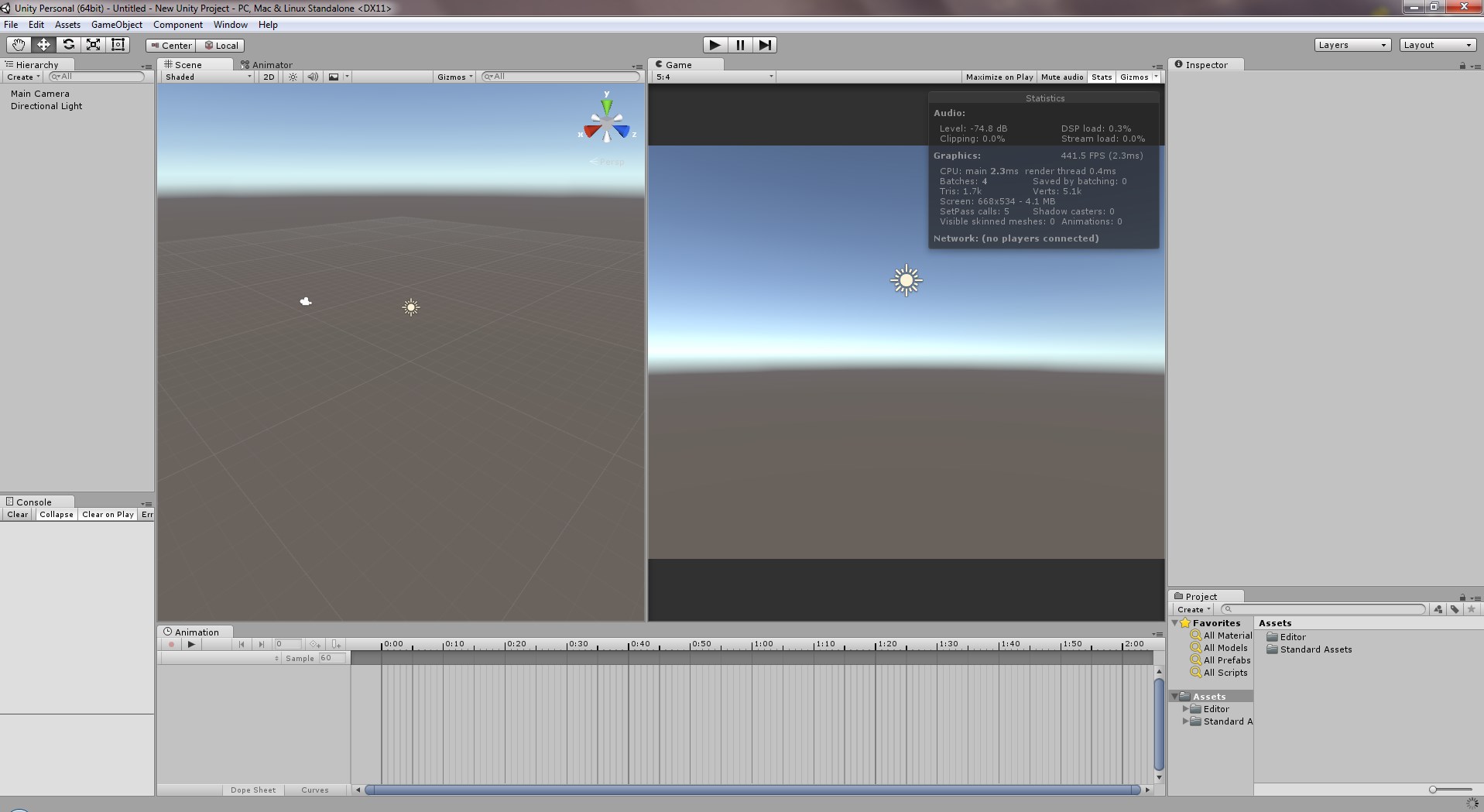Select the Scale tool

pos(93,45)
